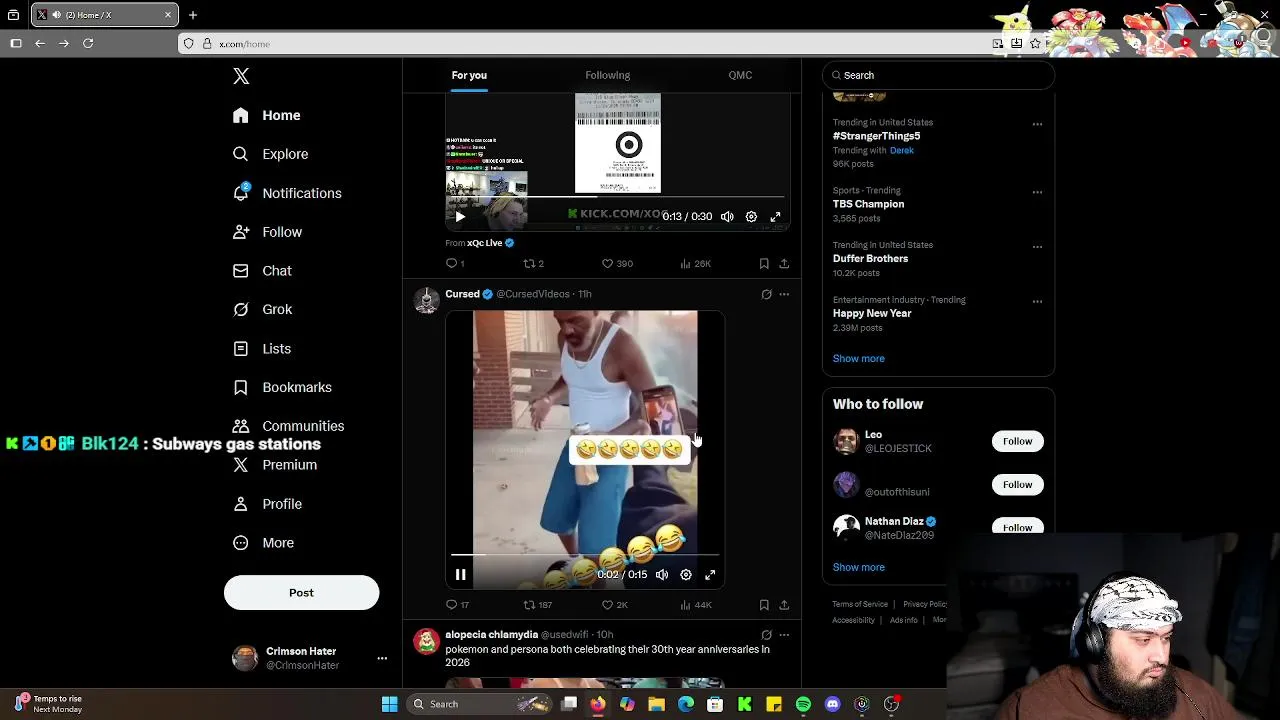The image size is (1280, 720).
Task: Open Grok in the sidebar
Action: [262, 310]
